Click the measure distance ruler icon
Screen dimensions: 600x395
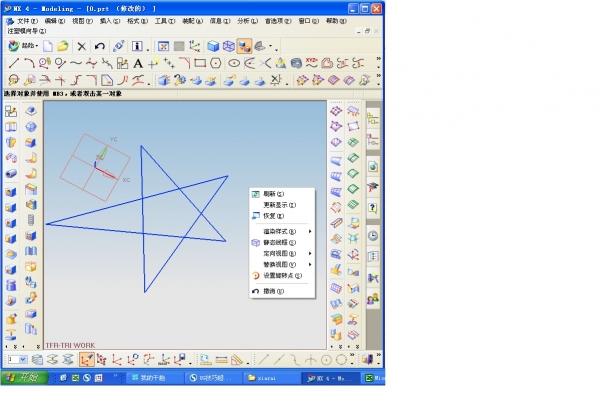pos(221,359)
